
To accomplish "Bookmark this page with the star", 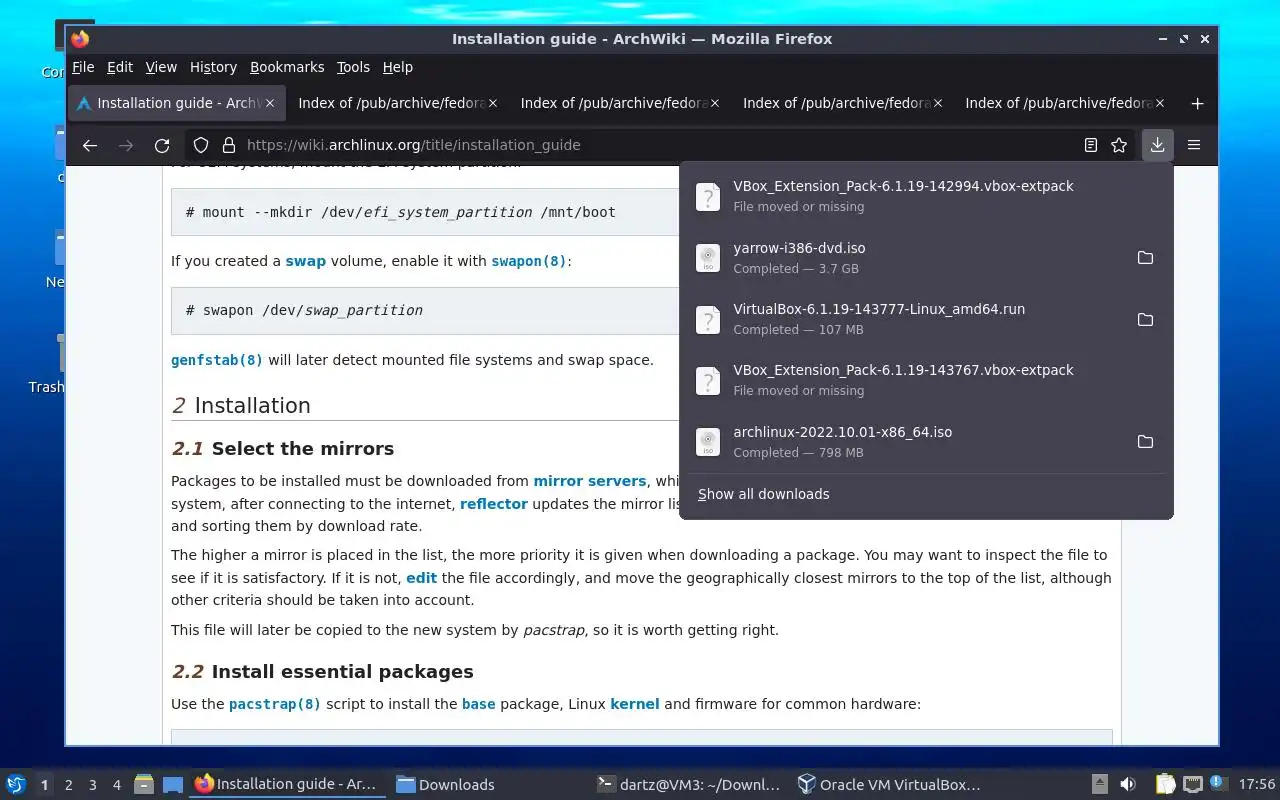I will tap(1119, 145).
